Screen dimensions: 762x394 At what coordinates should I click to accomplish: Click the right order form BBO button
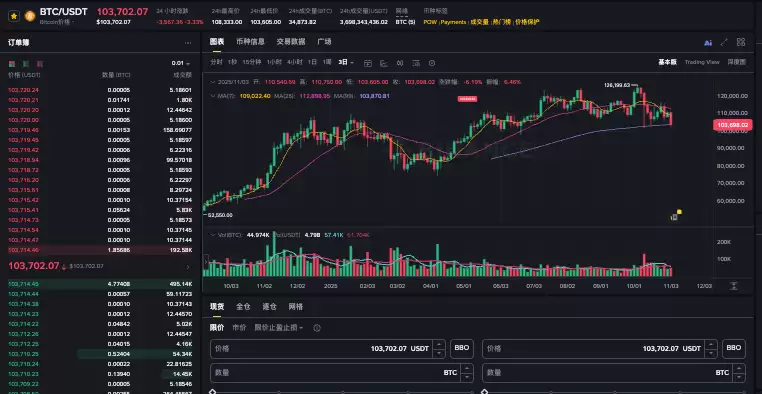point(734,348)
